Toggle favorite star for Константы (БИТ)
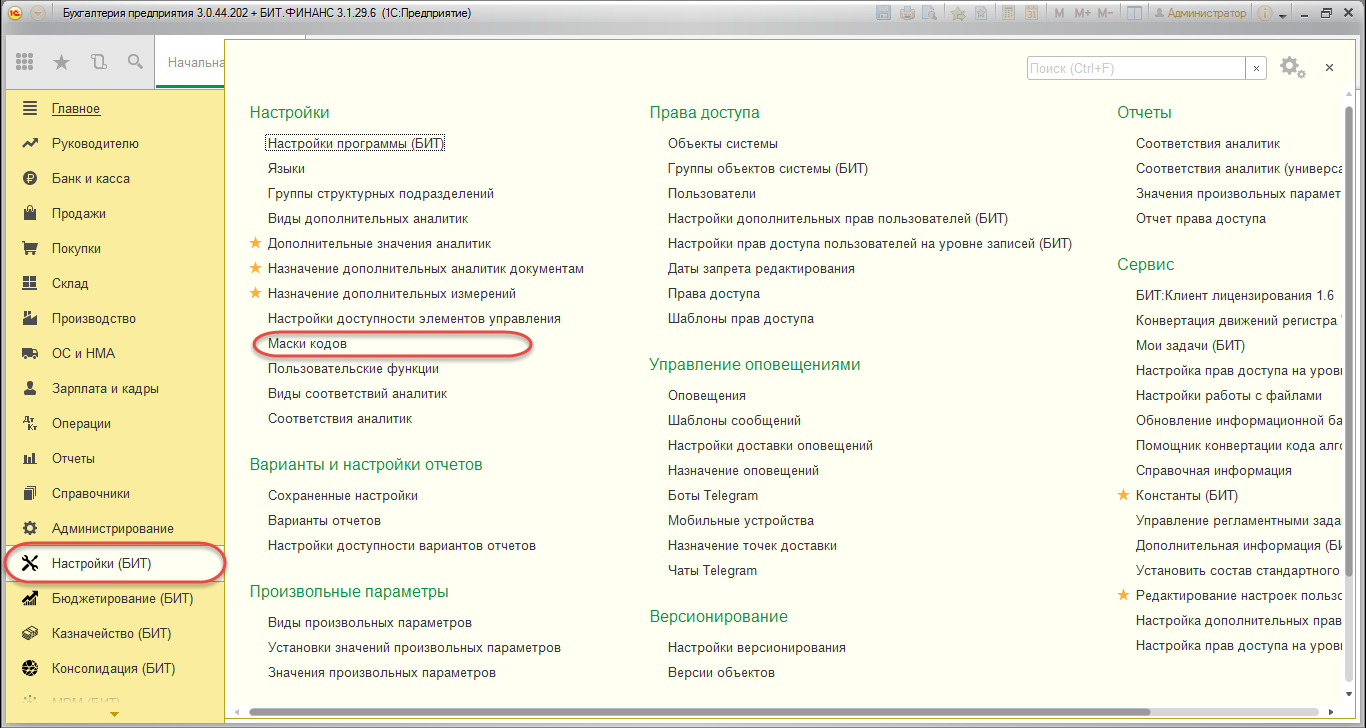This screenshot has width=1366, height=728. pos(1124,495)
